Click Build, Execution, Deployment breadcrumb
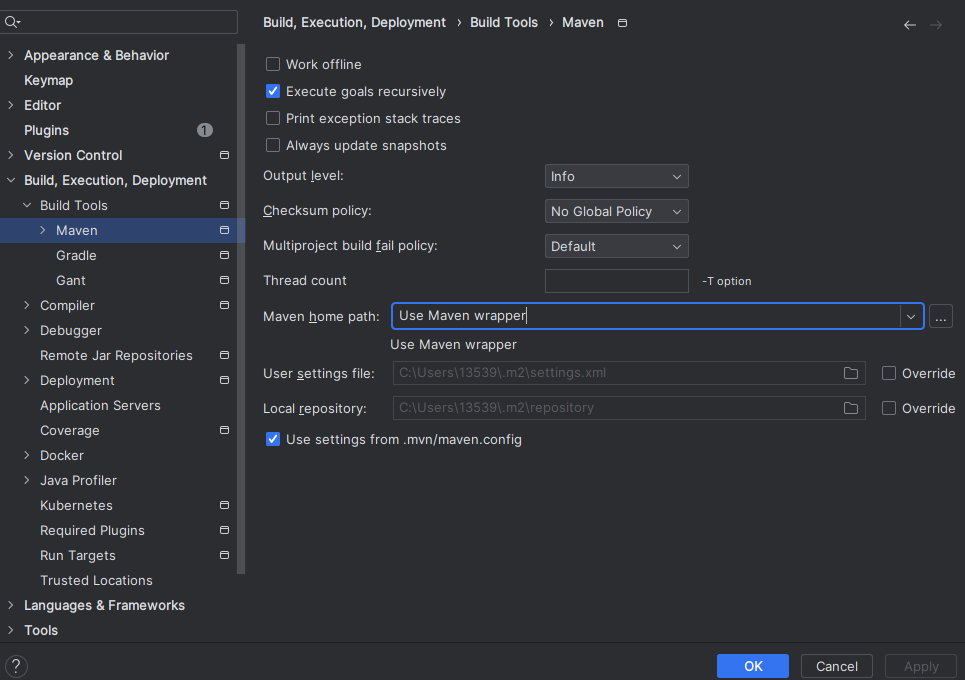Image resolution: width=965 pixels, height=680 pixels. (354, 23)
